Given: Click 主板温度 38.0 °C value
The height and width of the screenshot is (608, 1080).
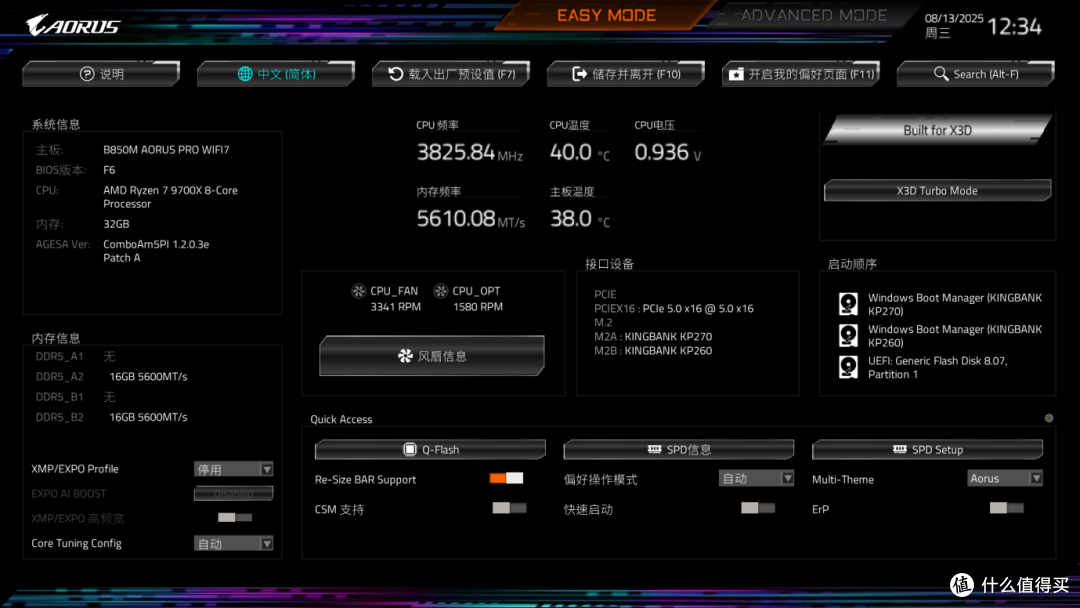Looking at the screenshot, I should pyautogui.click(x=580, y=219).
